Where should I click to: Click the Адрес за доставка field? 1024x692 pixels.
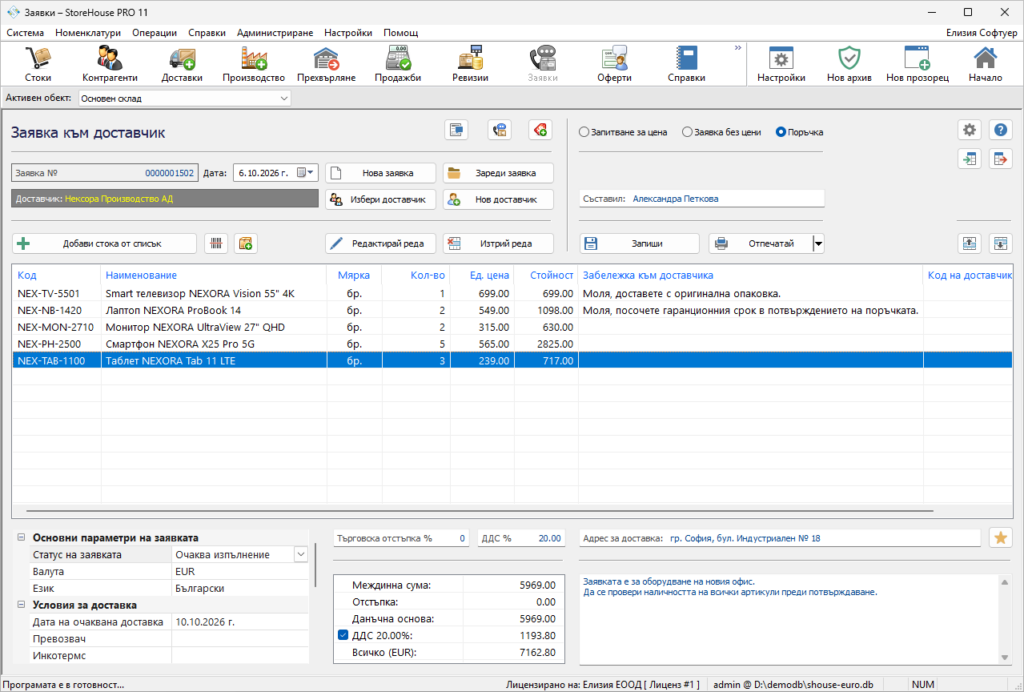780,538
